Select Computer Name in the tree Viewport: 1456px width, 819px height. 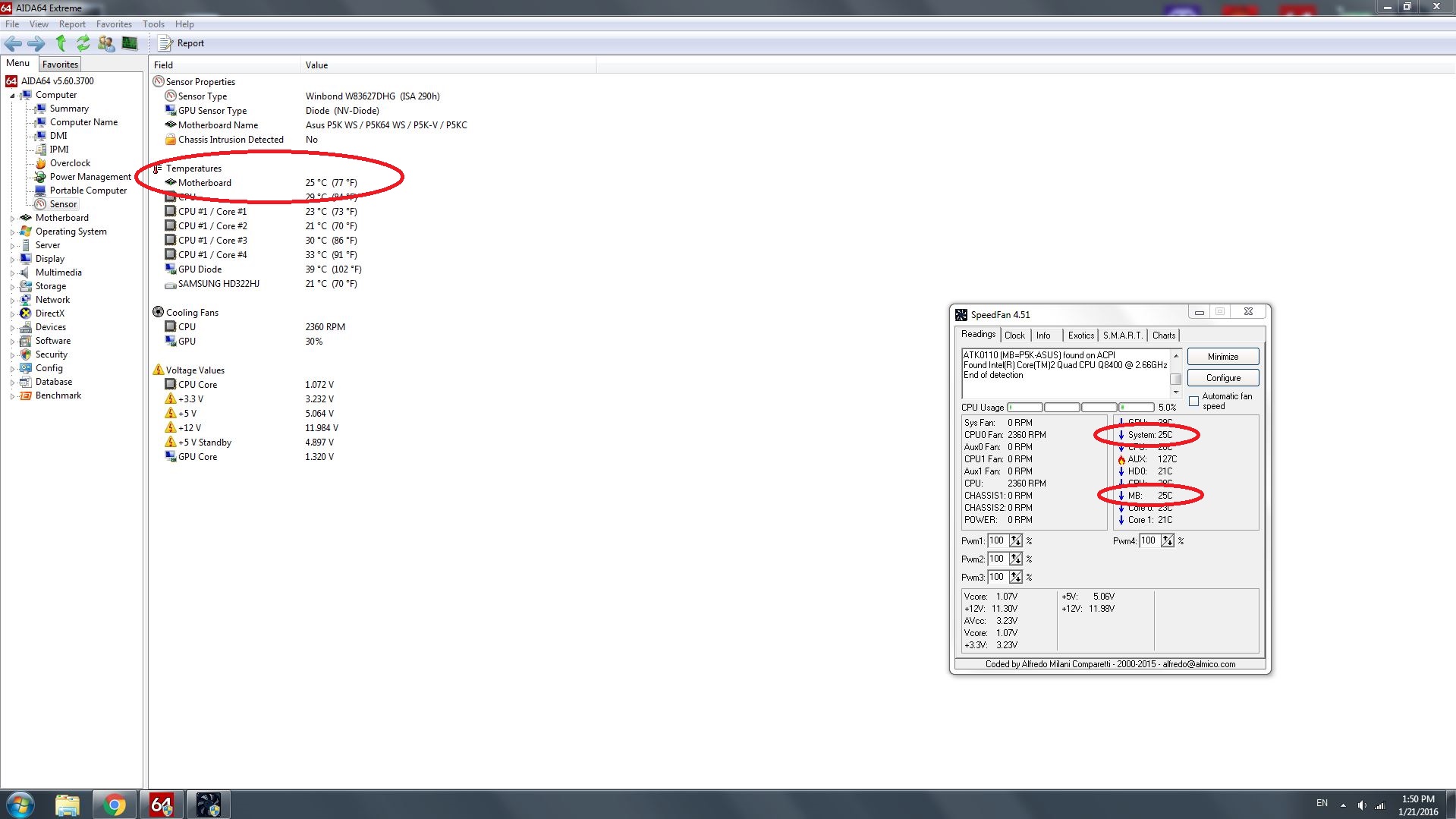pyautogui.click(x=83, y=122)
